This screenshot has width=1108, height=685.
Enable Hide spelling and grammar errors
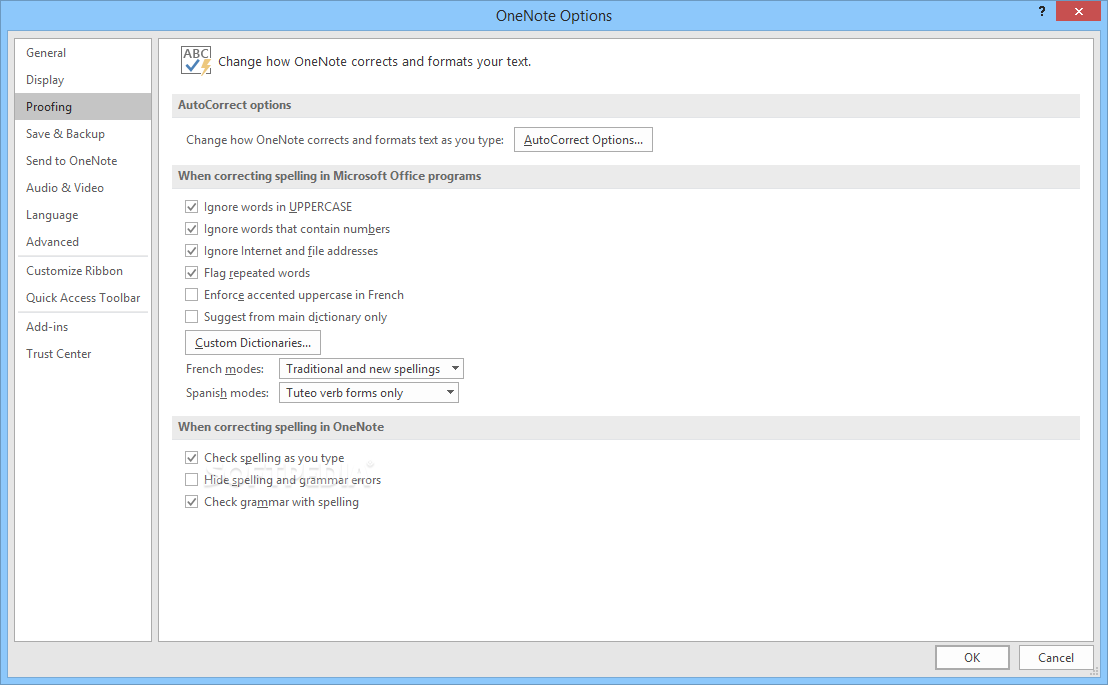coord(192,480)
